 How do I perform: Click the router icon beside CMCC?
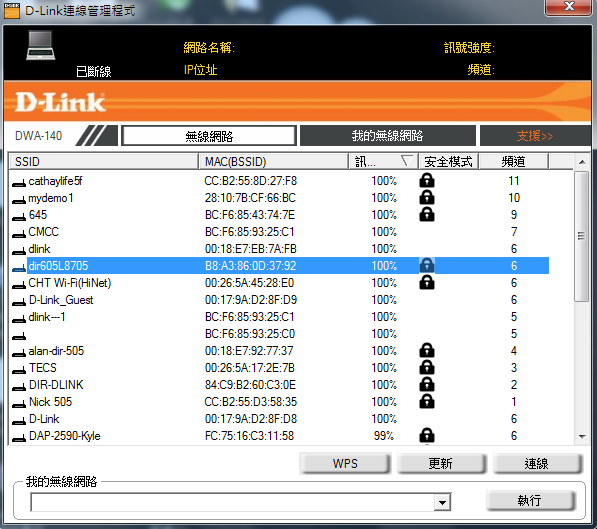coord(19,234)
